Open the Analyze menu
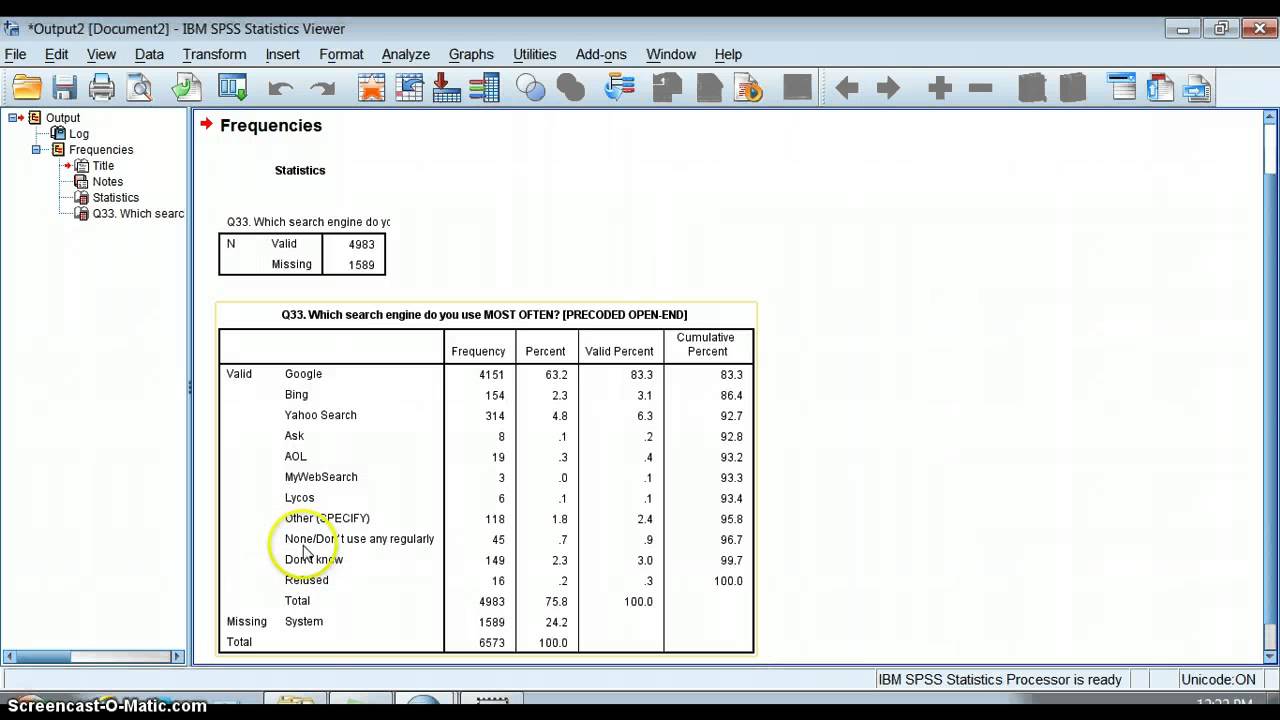Screen dimensions: 1280x720 point(405,54)
